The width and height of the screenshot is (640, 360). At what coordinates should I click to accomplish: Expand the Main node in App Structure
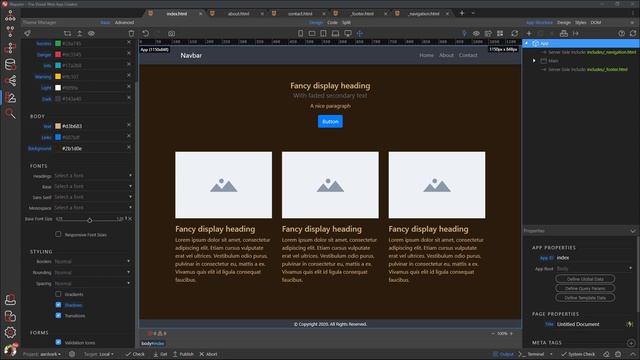[534, 60]
